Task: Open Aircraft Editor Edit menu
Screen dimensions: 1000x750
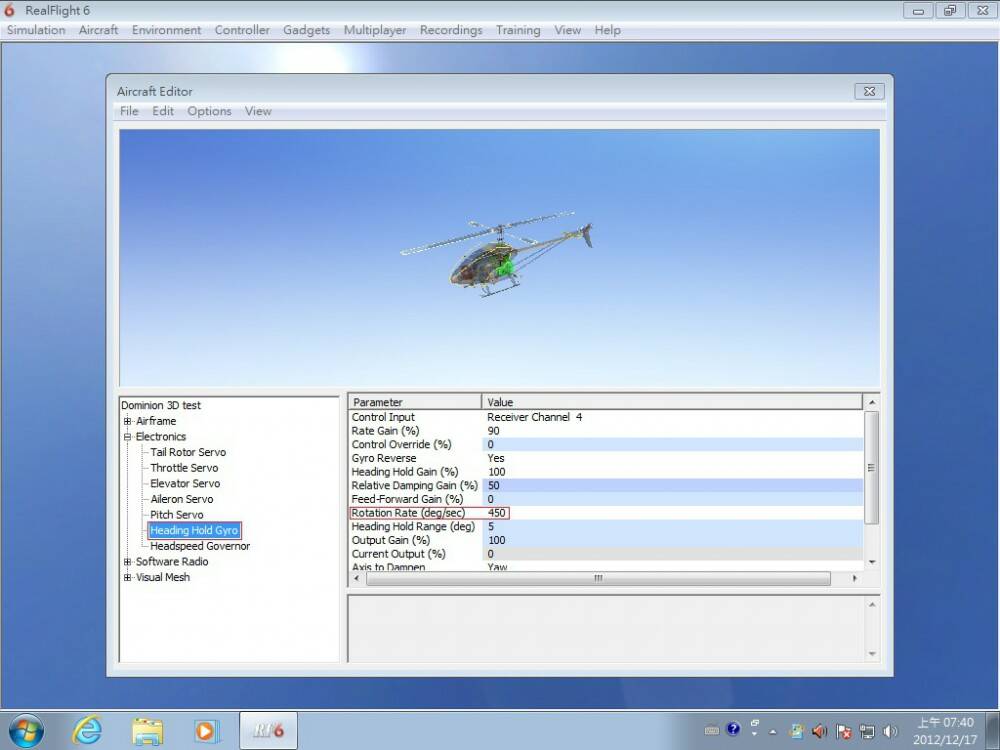Action: click(x=163, y=111)
